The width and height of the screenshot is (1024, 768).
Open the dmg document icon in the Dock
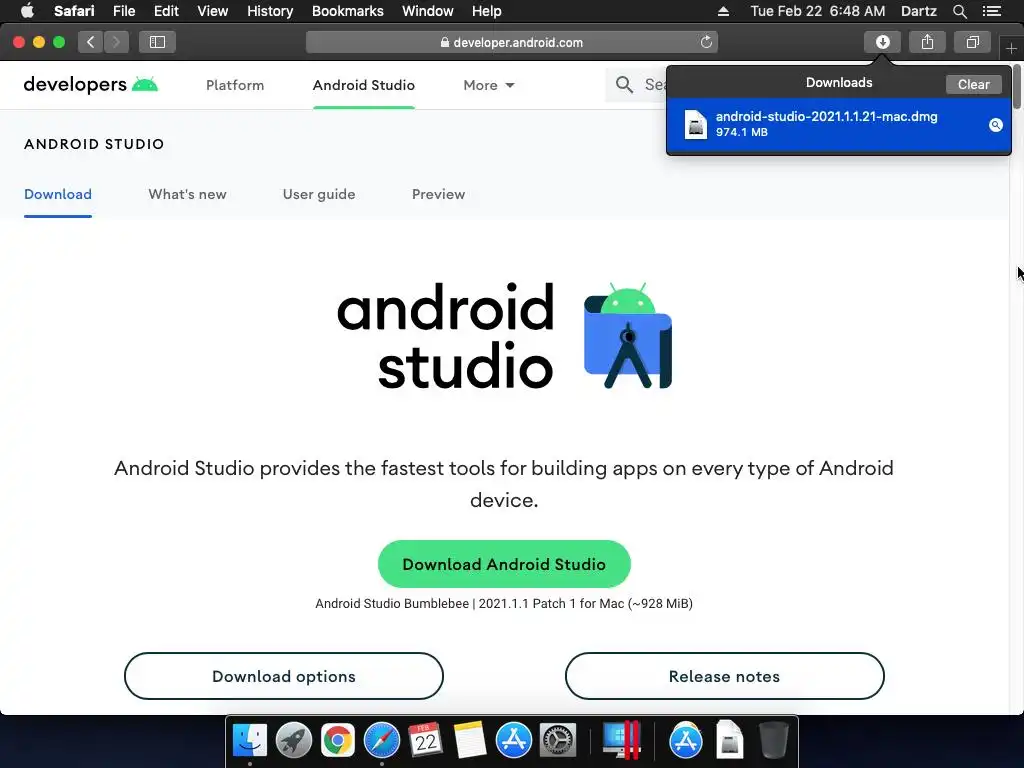tap(729, 740)
